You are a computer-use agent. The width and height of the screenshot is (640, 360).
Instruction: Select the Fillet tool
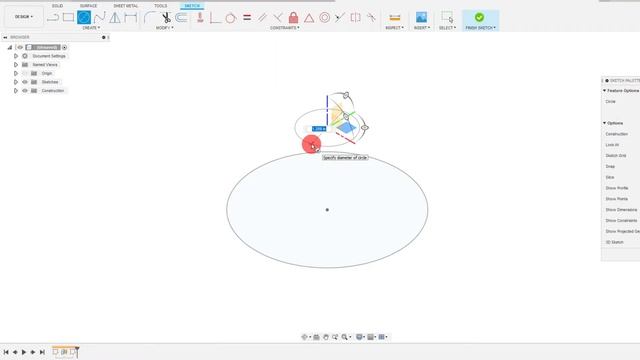tap(149, 18)
